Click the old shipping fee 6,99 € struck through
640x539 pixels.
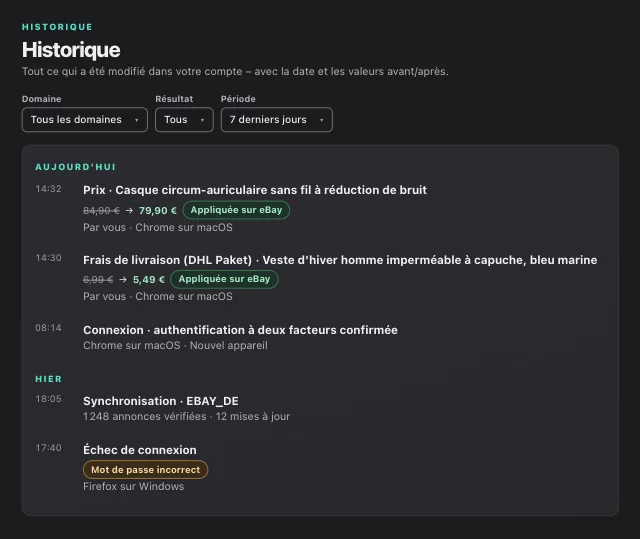point(98,279)
